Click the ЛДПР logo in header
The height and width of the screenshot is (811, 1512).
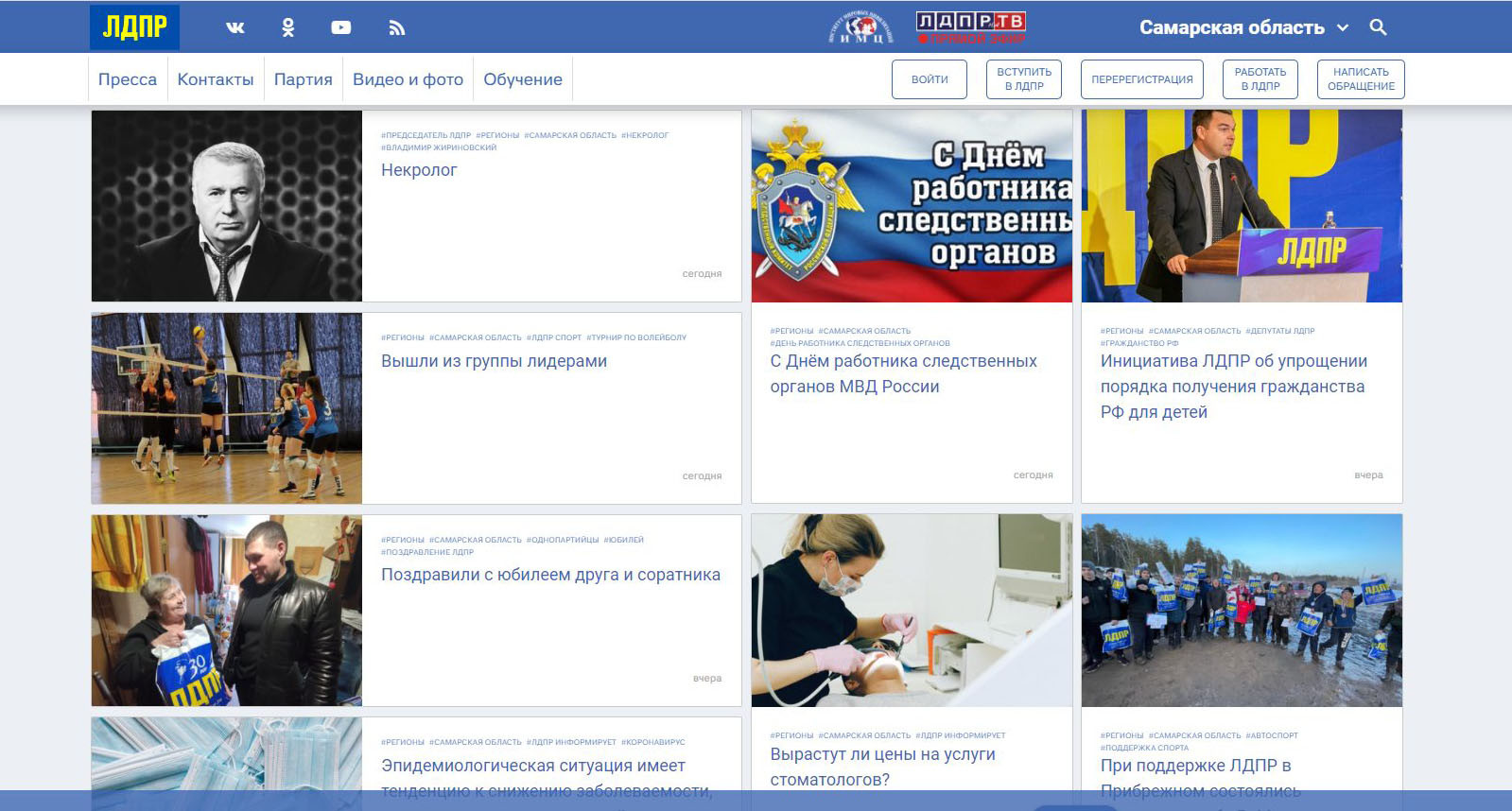tap(134, 27)
